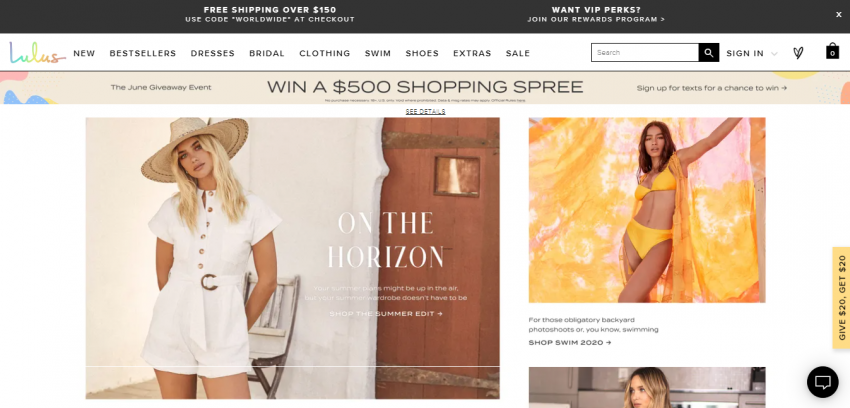This screenshot has height=408, width=850.
Task: Open the Bridal menu
Action: pyautogui.click(x=267, y=53)
